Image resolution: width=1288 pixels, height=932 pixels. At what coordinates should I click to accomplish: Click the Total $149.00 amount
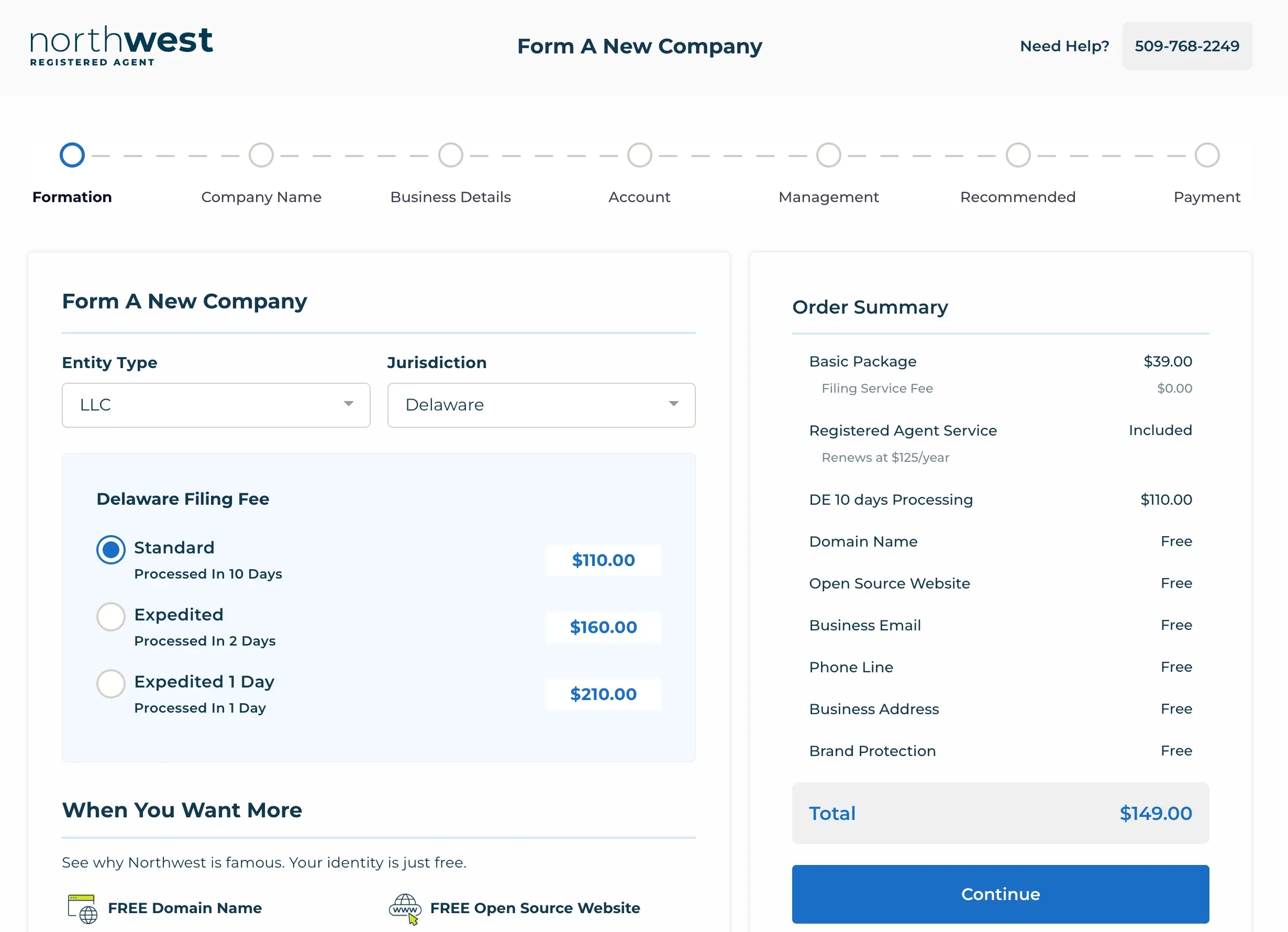click(x=1156, y=813)
